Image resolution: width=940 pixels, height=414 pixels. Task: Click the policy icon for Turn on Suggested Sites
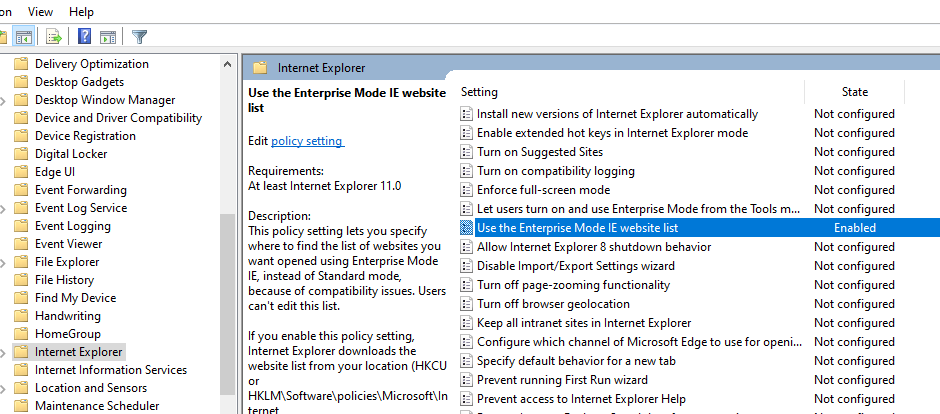click(466, 152)
